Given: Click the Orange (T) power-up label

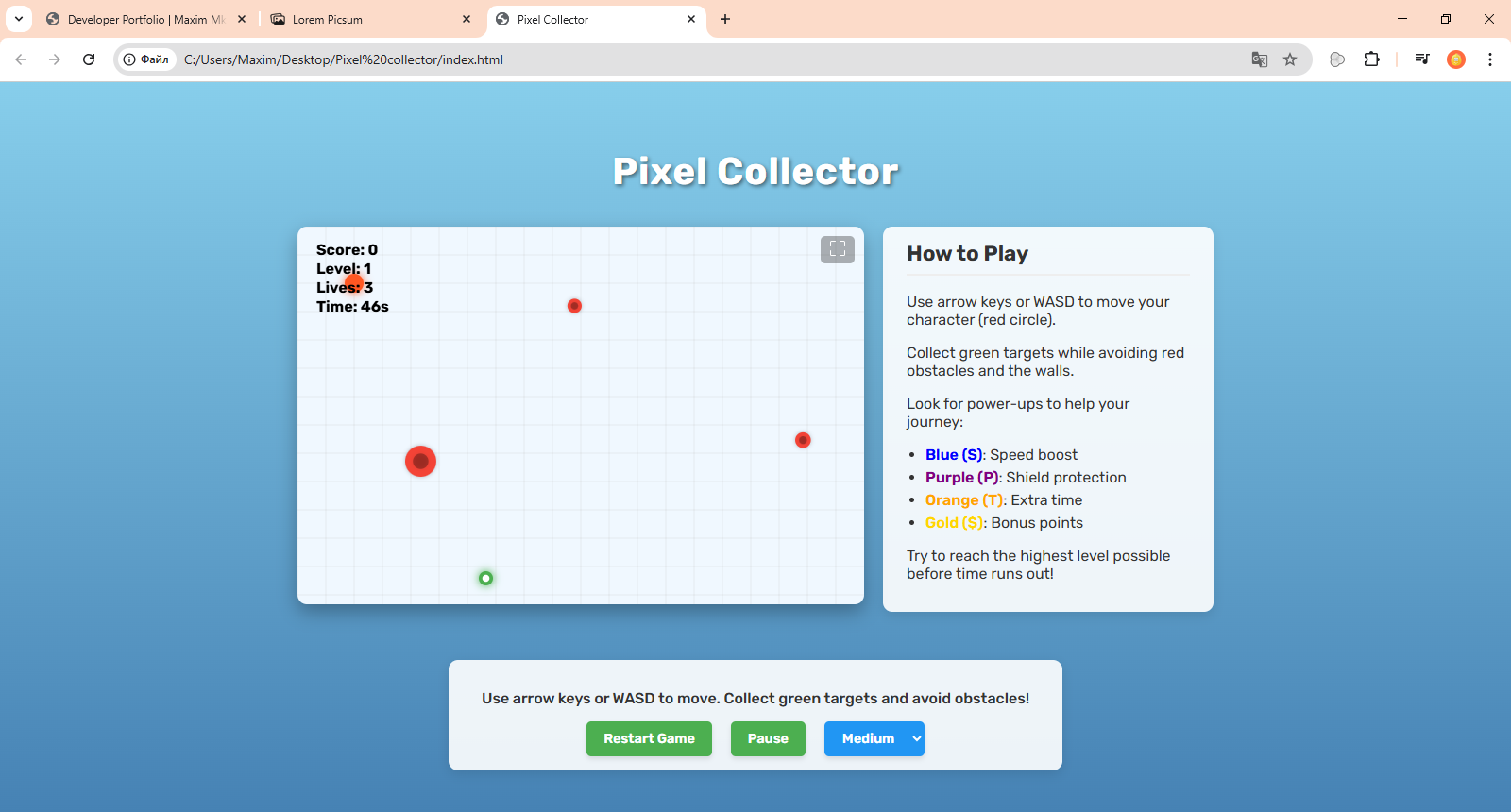Looking at the screenshot, I should point(964,500).
